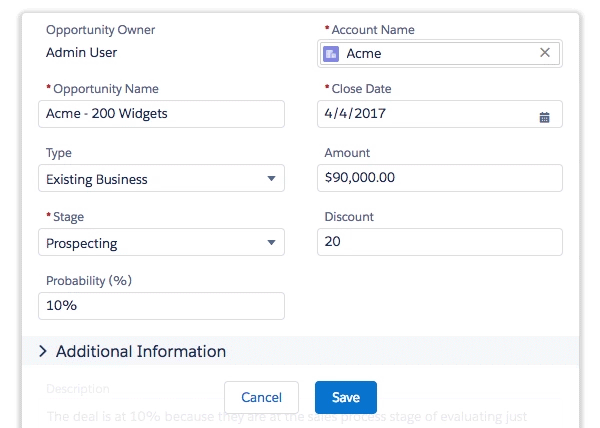600x428 pixels.
Task: Click the Probability (%) field
Action: click(161, 306)
